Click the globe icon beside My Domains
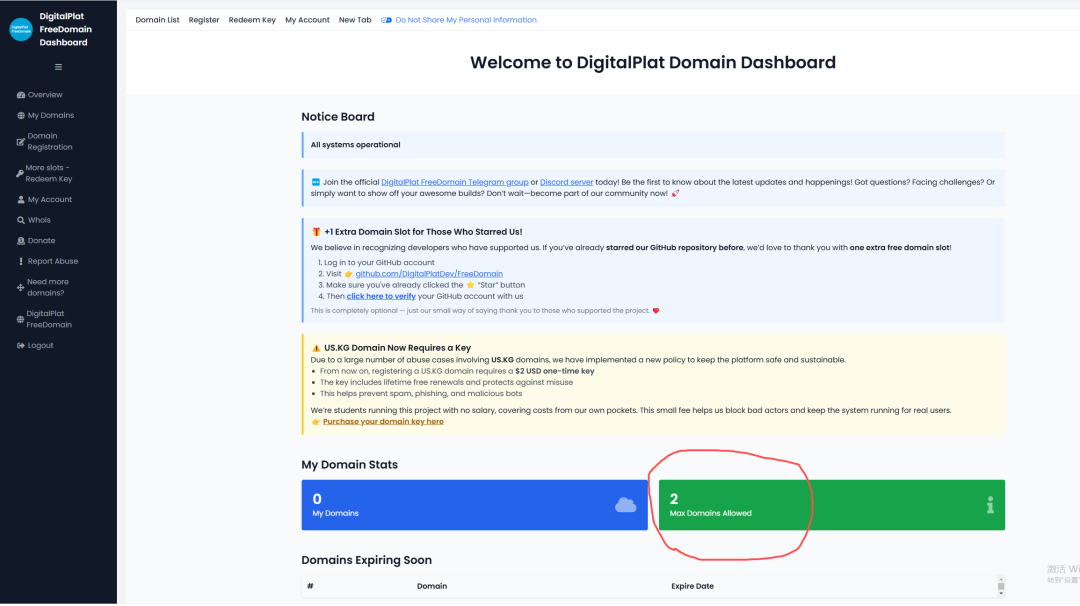The height and width of the screenshot is (606, 1080). tap(21, 116)
